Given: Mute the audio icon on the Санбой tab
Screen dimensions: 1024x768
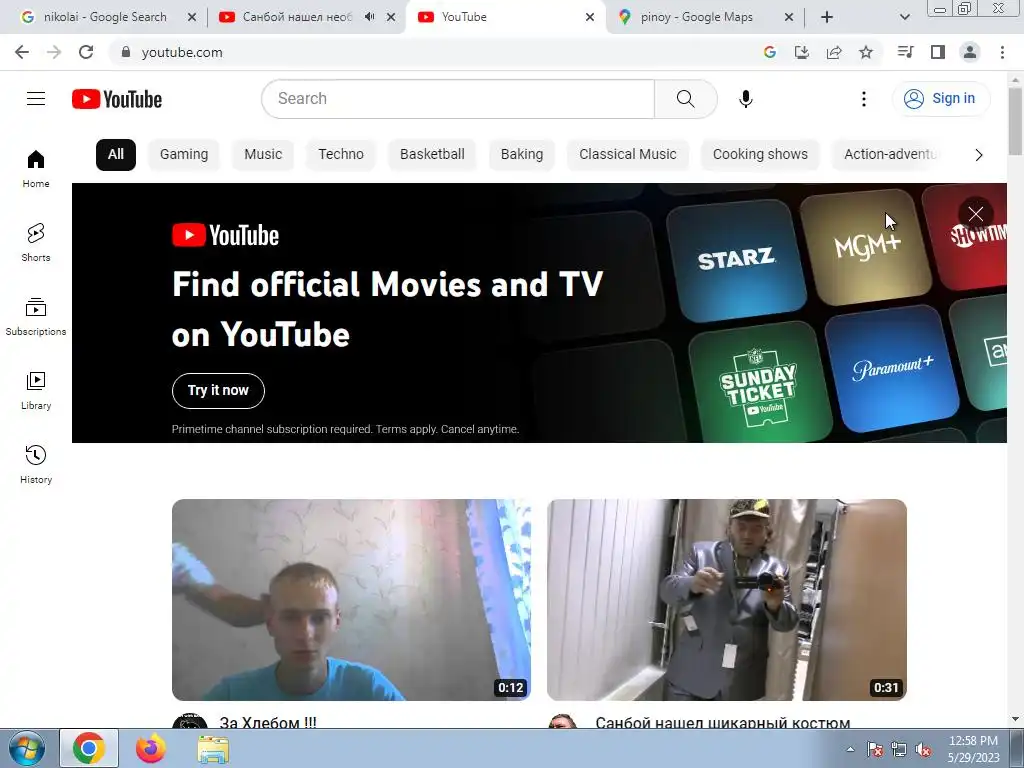Looking at the screenshot, I should pos(370,17).
